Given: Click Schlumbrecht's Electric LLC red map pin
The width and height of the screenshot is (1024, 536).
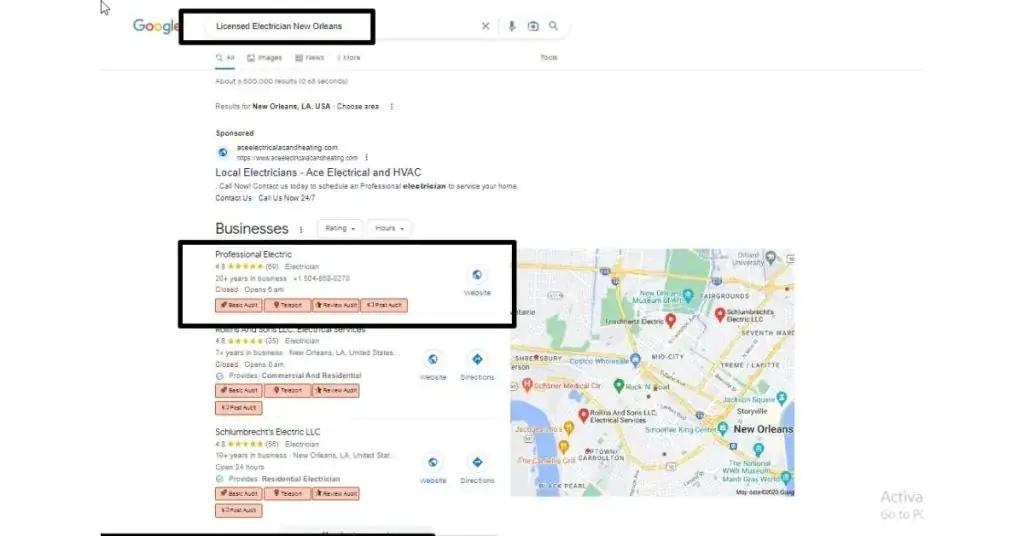Looking at the screenshot, I should (720, 315).
